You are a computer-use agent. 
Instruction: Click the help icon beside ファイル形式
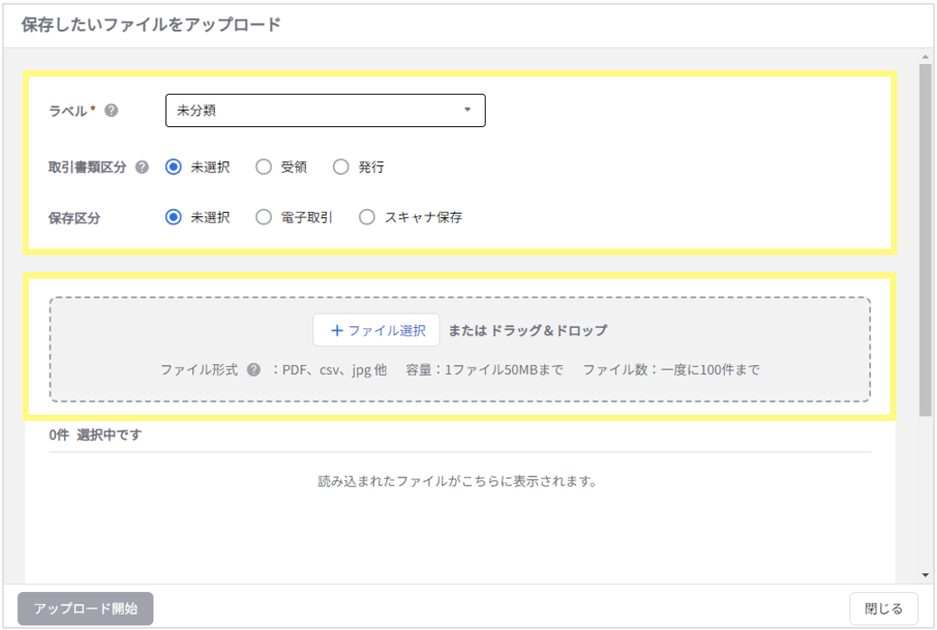click(253, 370)
